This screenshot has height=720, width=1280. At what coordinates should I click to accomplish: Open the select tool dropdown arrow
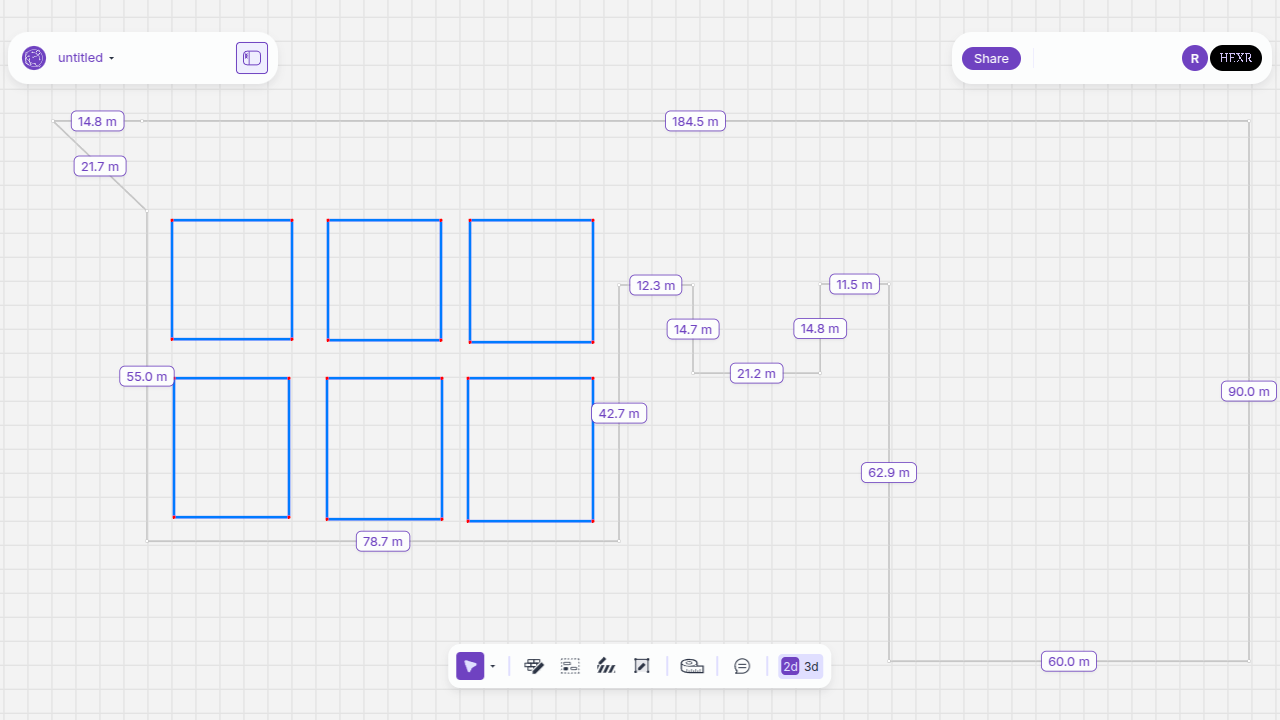pos(493,666)
